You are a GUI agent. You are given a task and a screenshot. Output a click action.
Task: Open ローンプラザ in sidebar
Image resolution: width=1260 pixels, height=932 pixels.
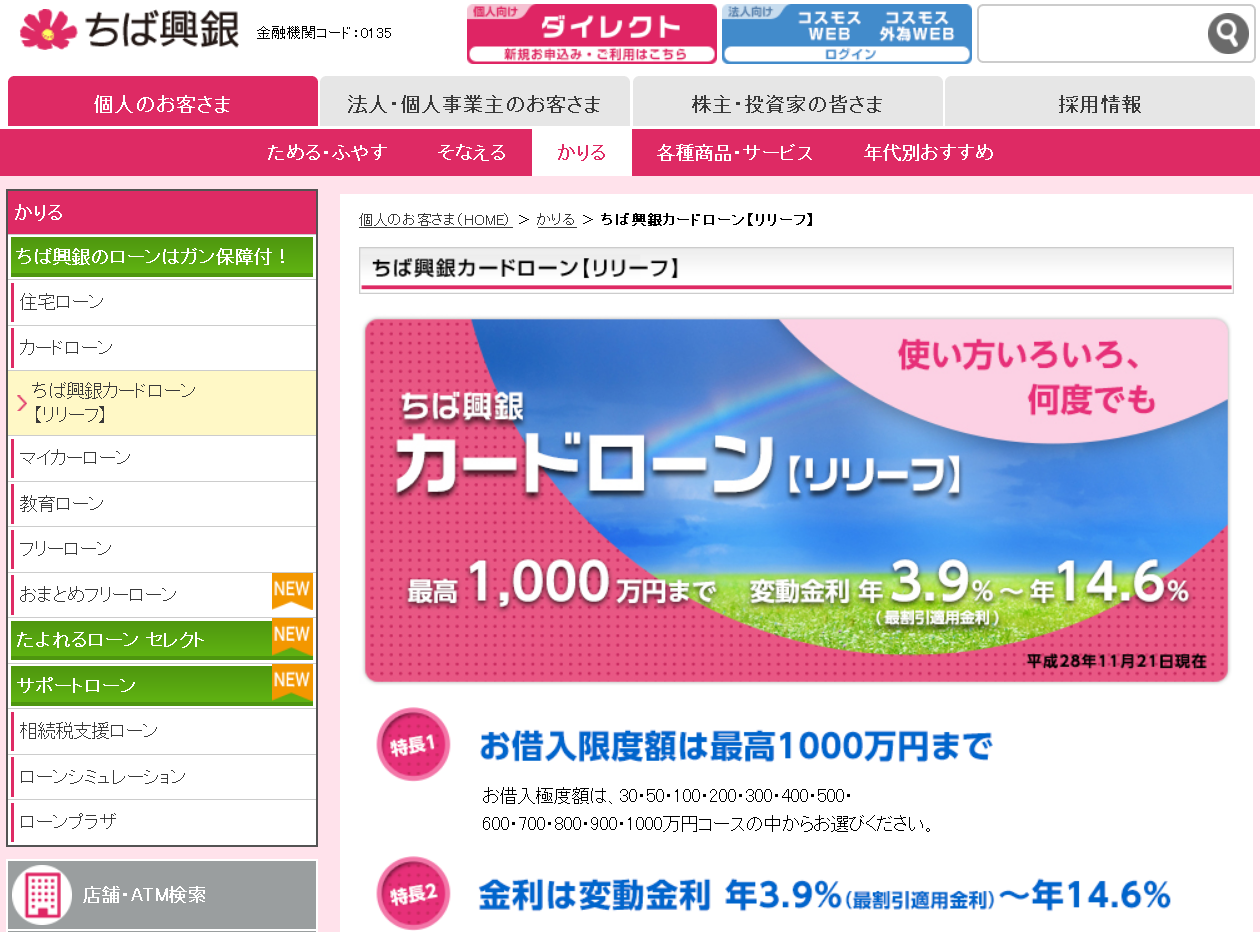click(162, 822)
